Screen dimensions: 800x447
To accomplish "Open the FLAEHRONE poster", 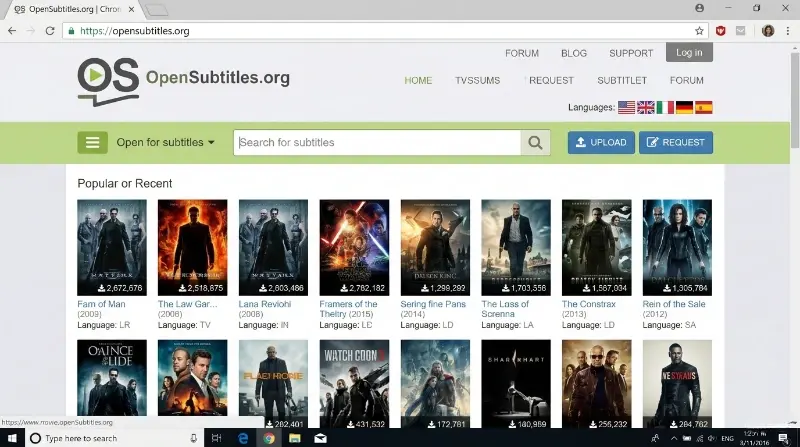I will coord(273,384).
